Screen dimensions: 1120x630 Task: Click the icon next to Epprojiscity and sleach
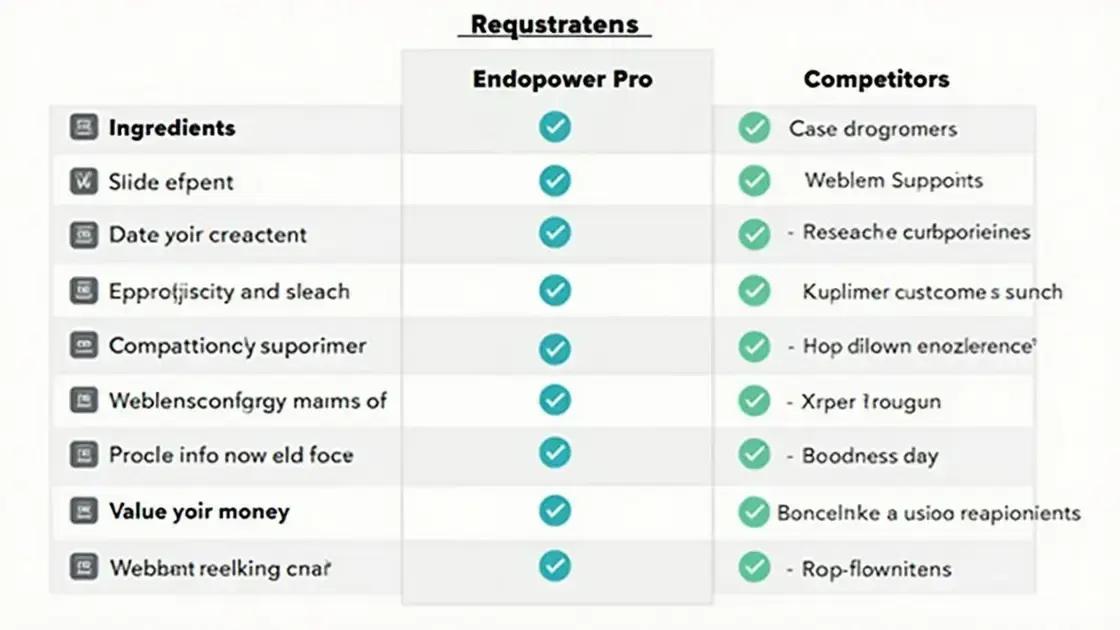coord(84,291)
